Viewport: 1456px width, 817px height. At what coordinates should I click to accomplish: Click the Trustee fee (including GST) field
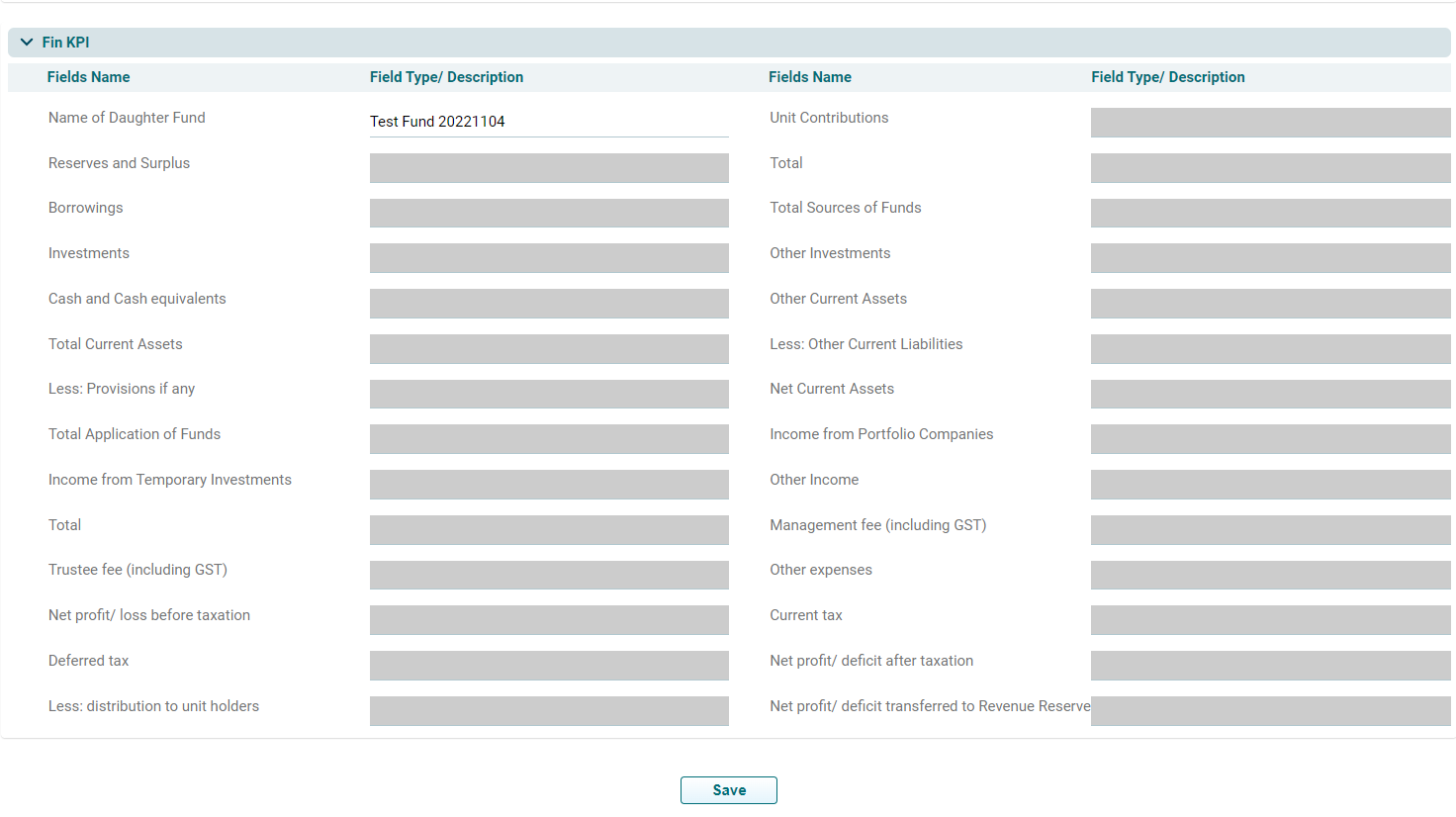549,575
